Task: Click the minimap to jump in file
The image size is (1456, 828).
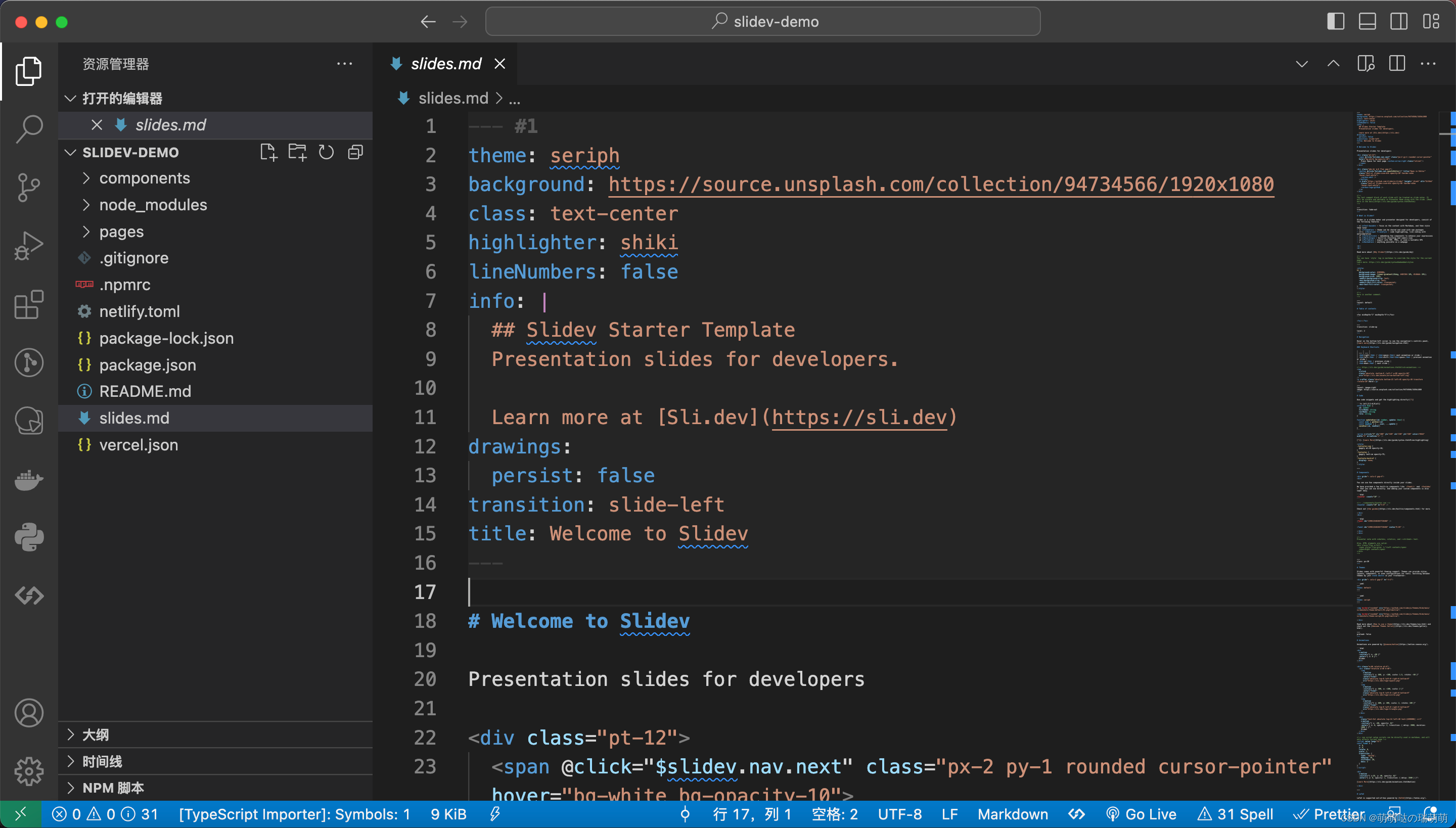Action: pyautogui.click(x=1393, y=398)
